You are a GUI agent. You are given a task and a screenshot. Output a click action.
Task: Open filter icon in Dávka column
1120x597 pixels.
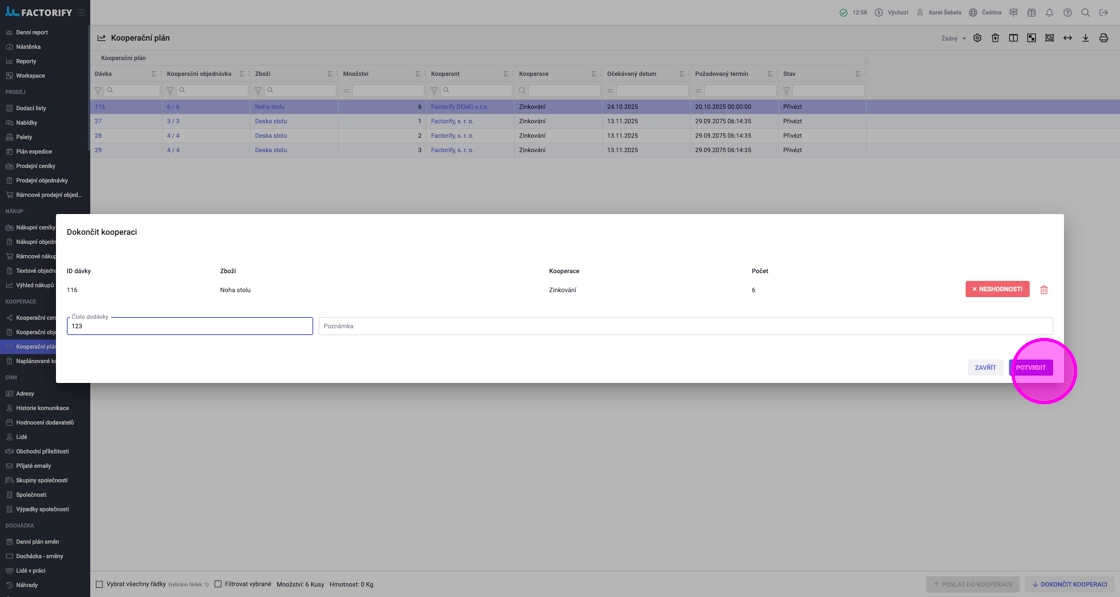pos(99,91)
